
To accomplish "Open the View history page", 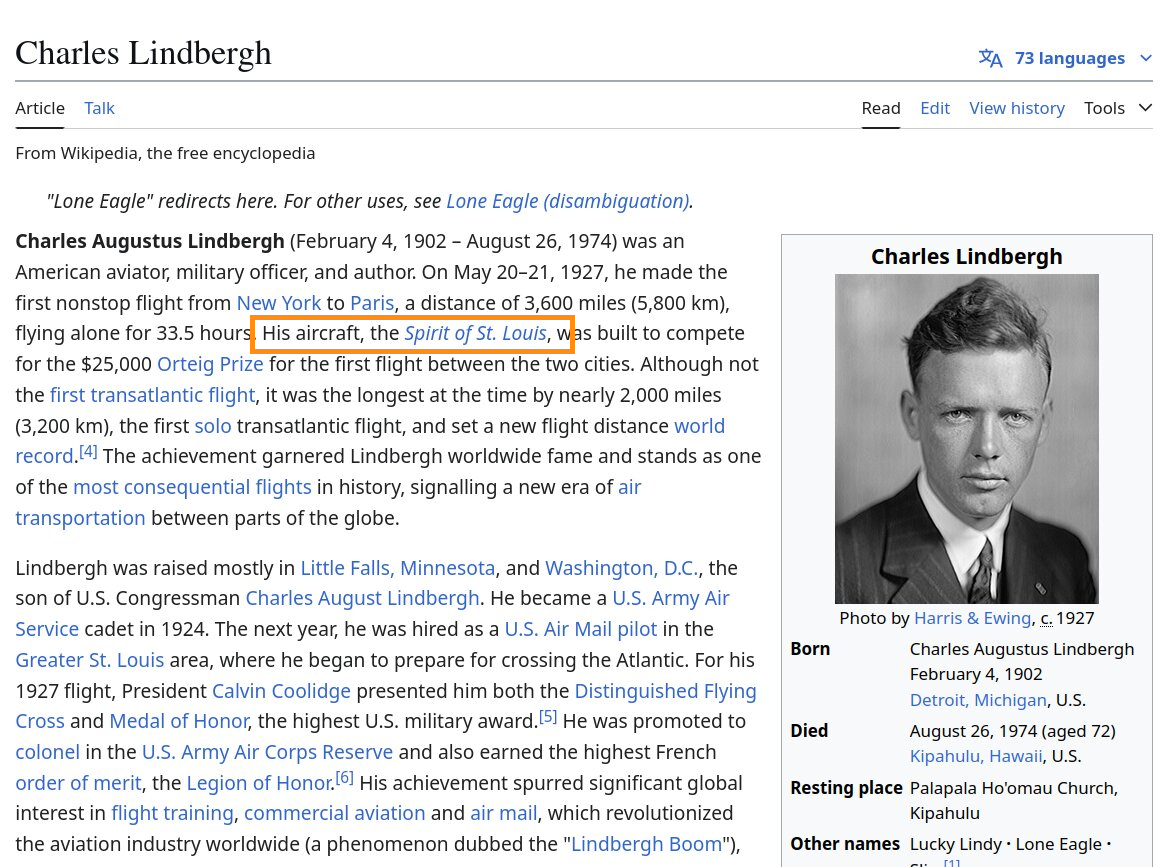I will tap(1017, 107).
